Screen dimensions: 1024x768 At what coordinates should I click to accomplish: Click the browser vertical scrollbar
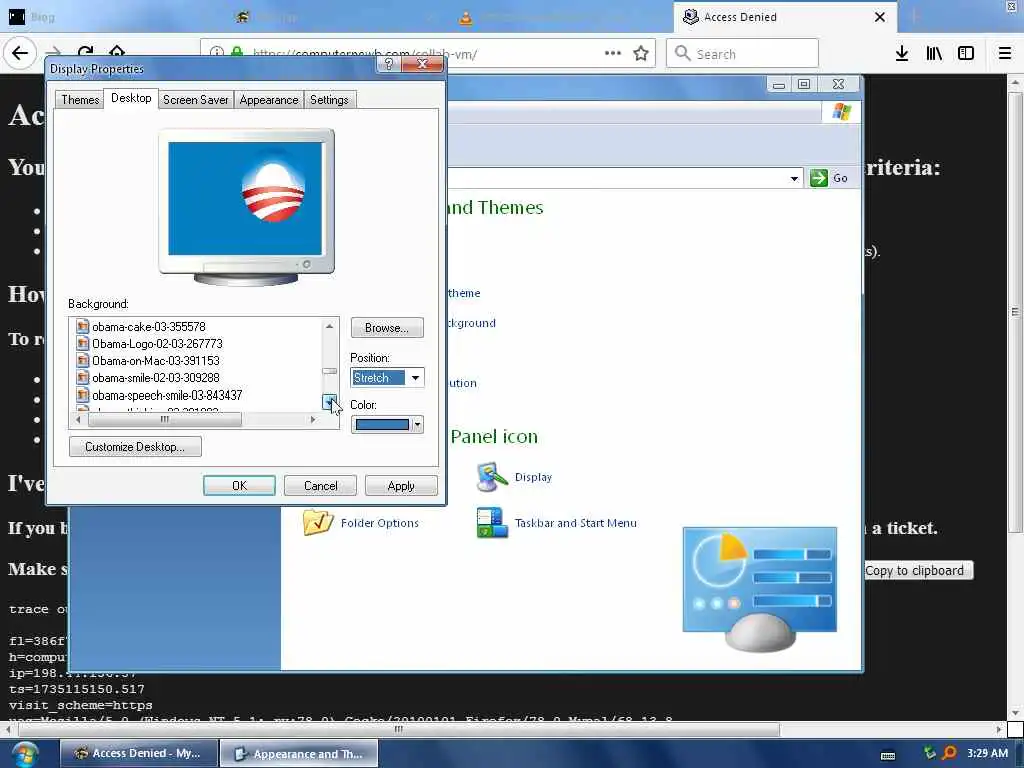tap(1015, 312)
